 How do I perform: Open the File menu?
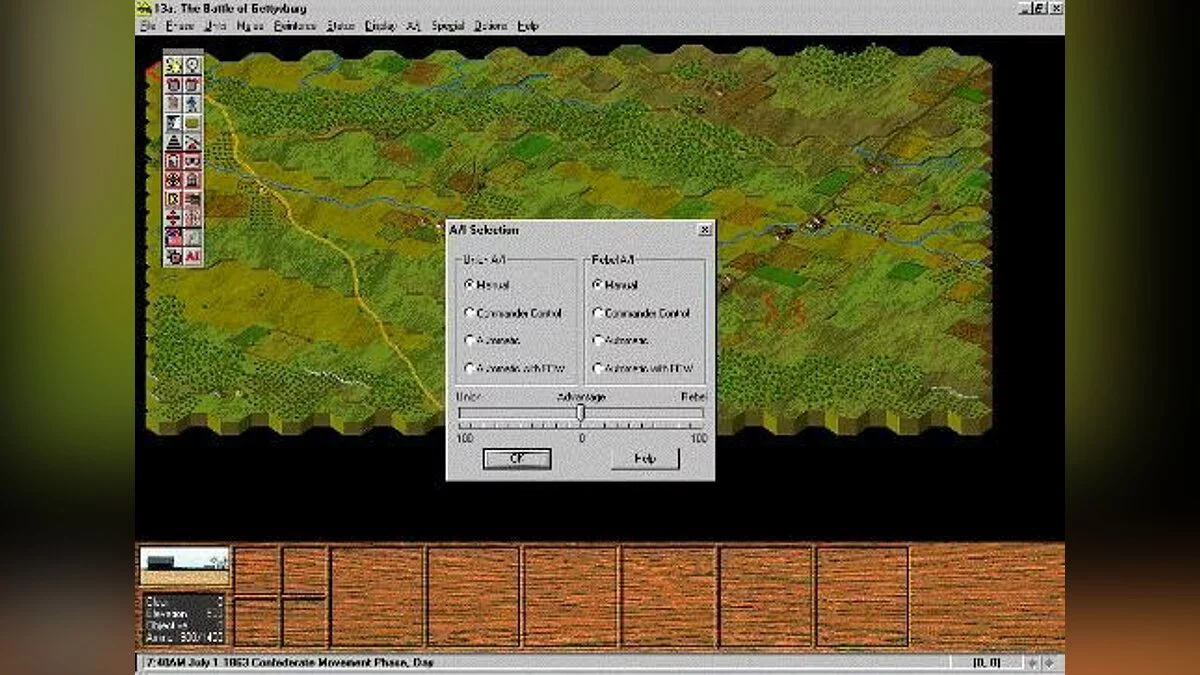[148, 26]
